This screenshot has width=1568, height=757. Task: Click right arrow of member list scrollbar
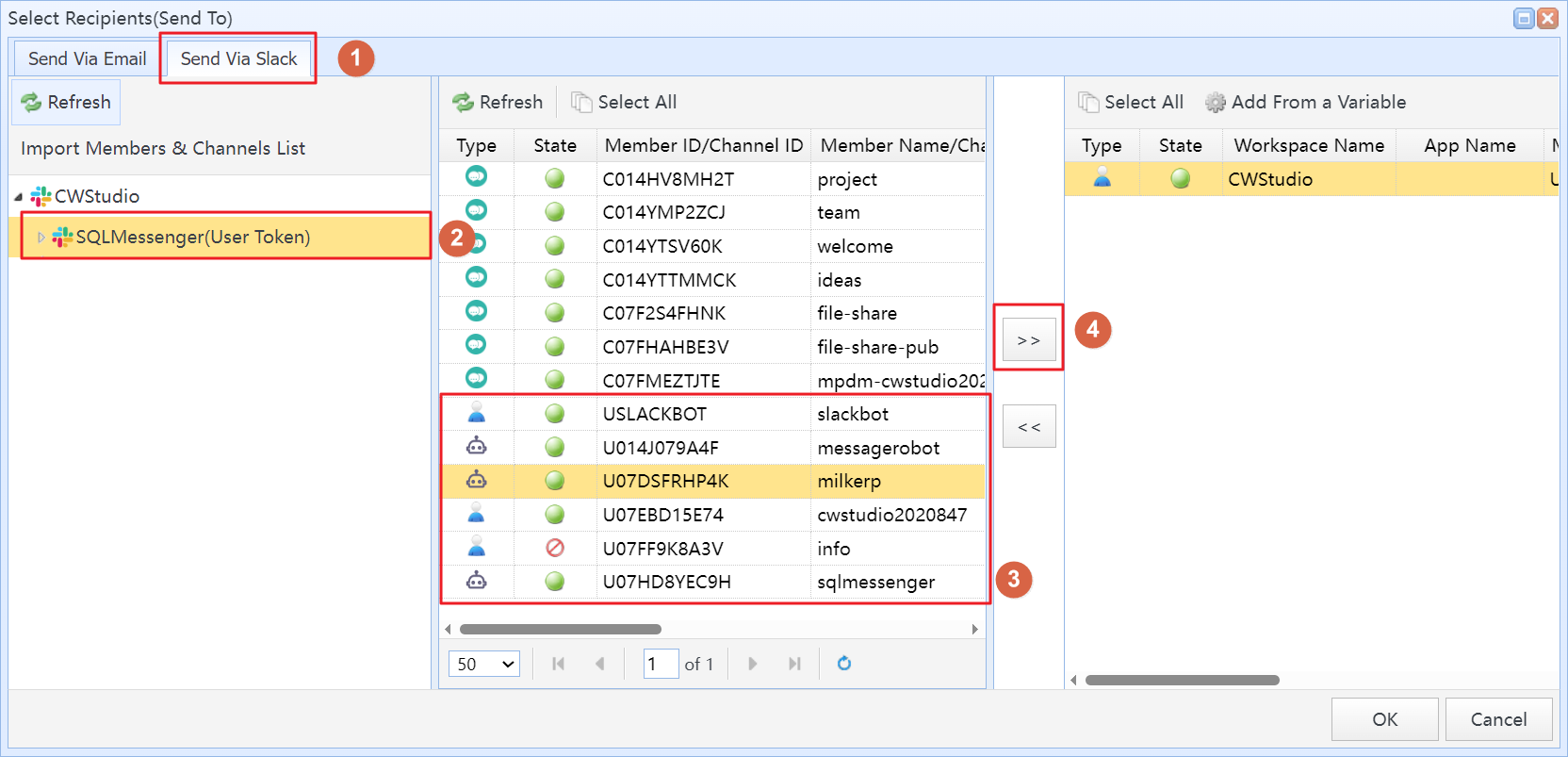pyautogui.click(x=974, y=629)
